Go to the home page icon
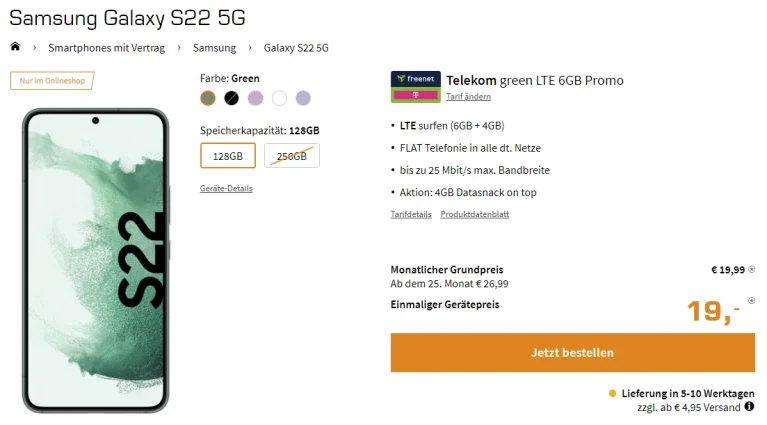 pos(15,47)
